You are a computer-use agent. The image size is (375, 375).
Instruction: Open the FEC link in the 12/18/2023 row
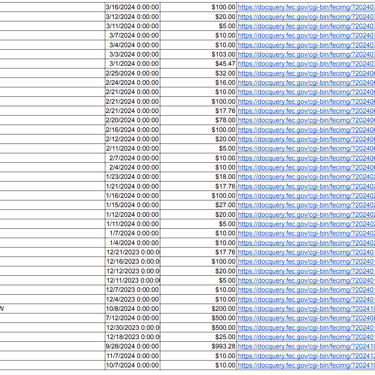(x=306, y=337)
